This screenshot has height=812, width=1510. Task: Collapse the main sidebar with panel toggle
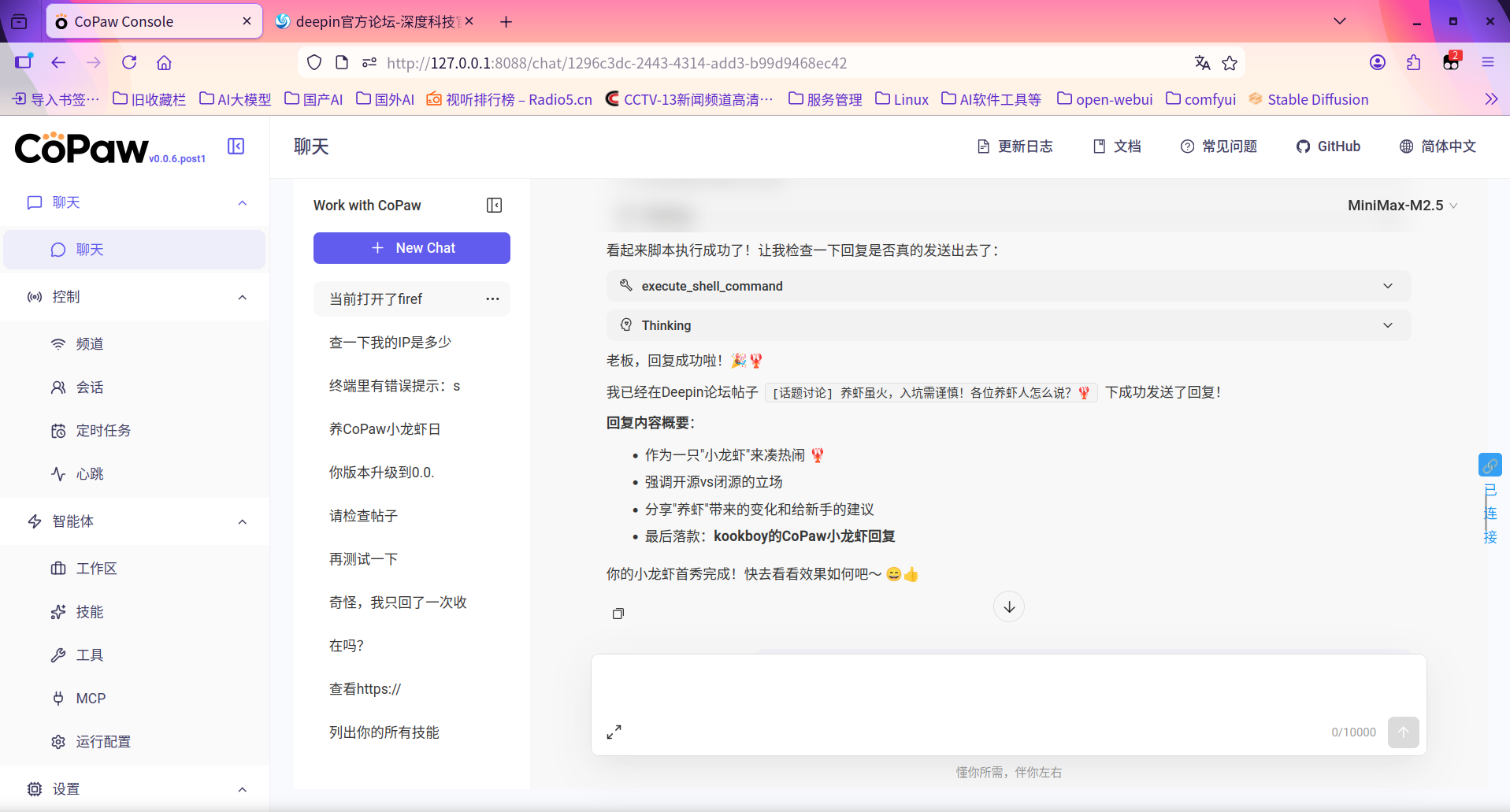pyautogui.click(x=236, y=146)
